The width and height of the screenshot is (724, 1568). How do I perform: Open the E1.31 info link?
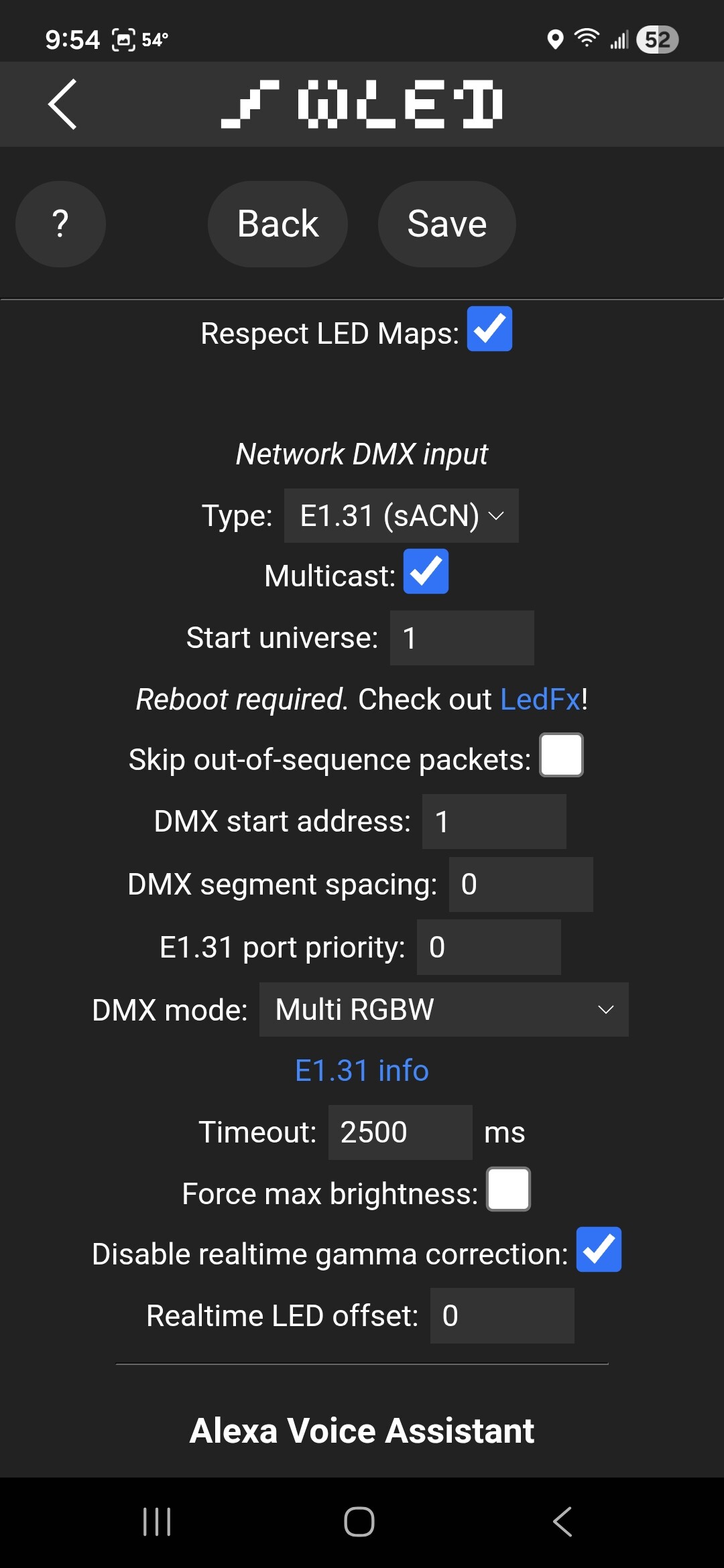click(x=362, y=1070)
